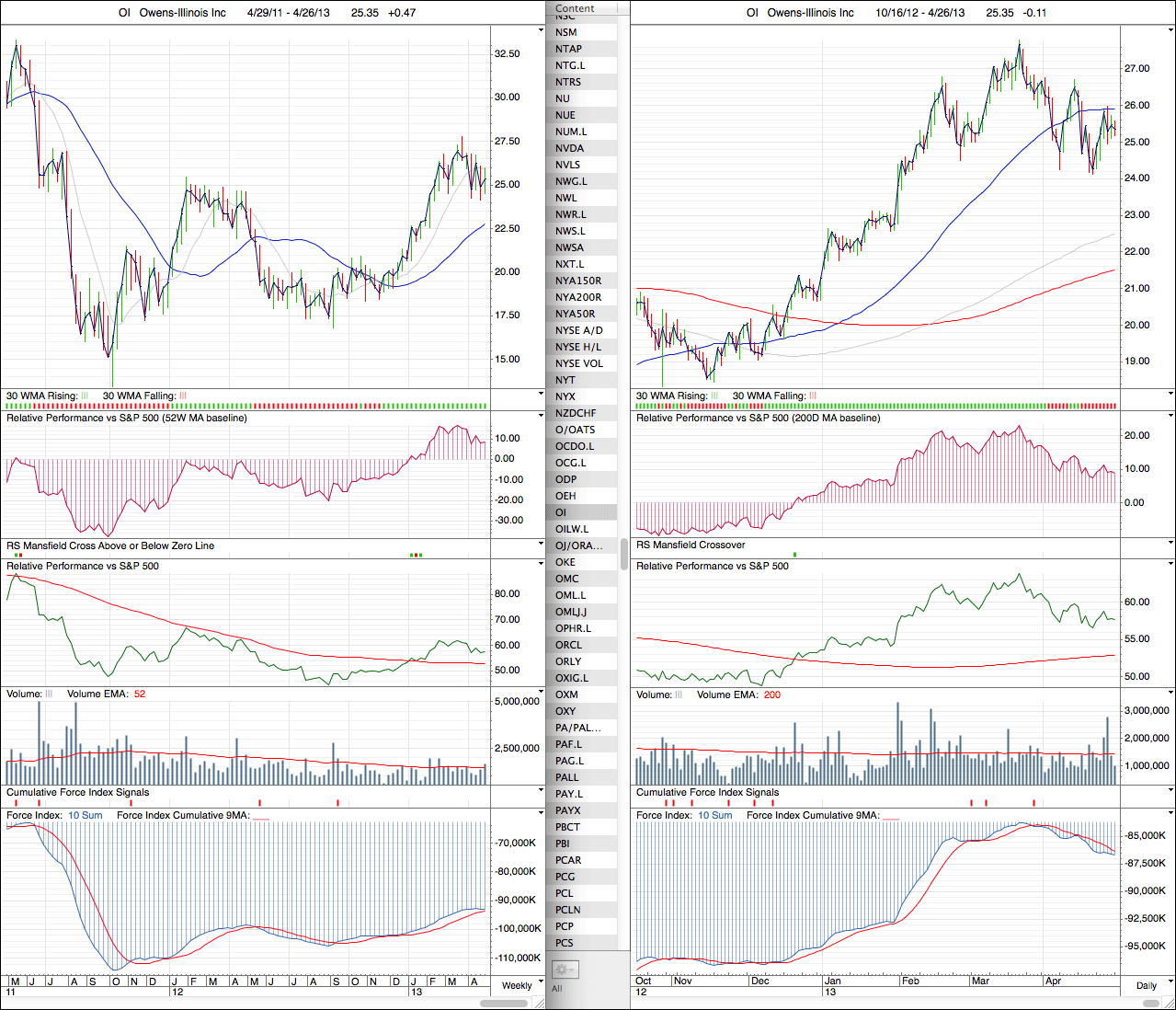Viewport: 1176px width, 1010px height.
Task: Choose PCLN from the watchlist
Action: point(567,910)
